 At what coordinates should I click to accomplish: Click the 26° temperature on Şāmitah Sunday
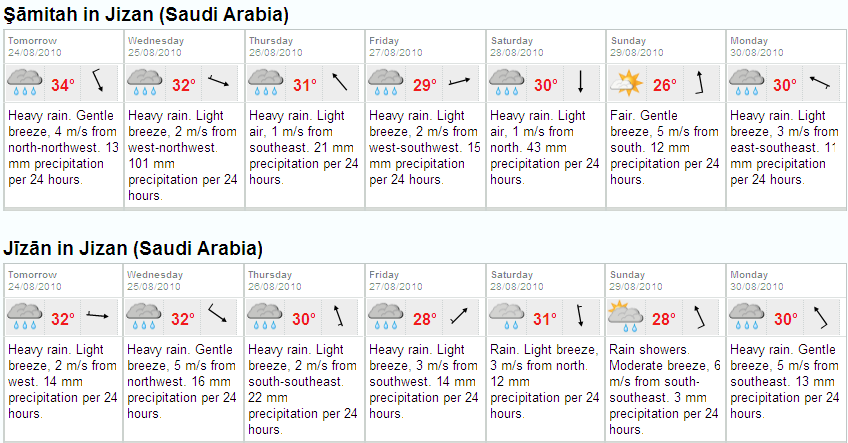[665, 85]
